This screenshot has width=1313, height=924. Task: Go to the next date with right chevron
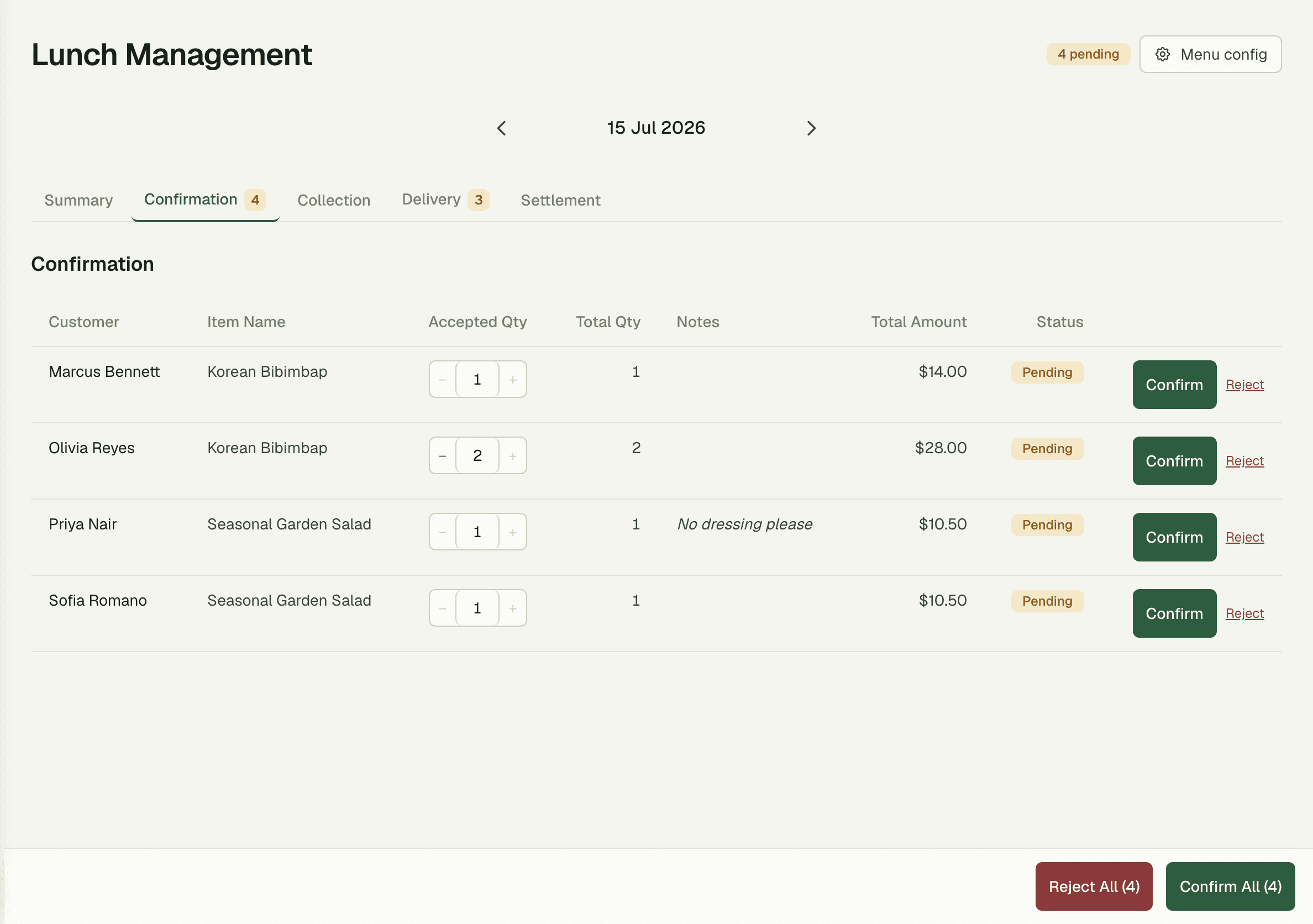pyautogui.click(x=811, y=128)
